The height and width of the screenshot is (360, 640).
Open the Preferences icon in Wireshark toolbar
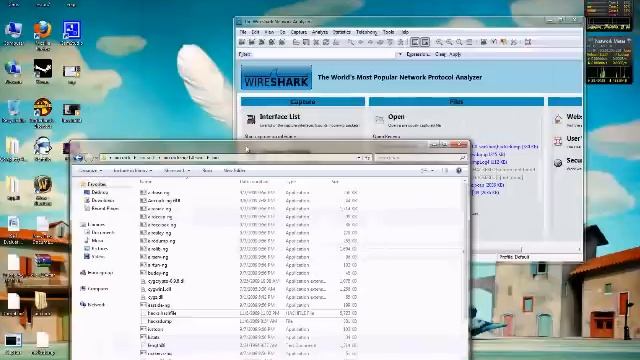[x=513, y=42]
